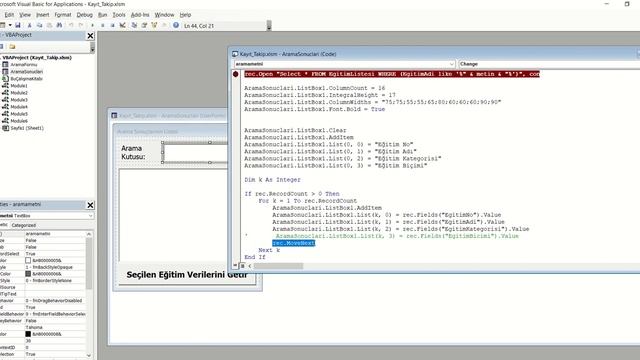Viewport: 640px width, 360px height.
Task: Open the Edit menu
Action: click(x=9, y=15)
